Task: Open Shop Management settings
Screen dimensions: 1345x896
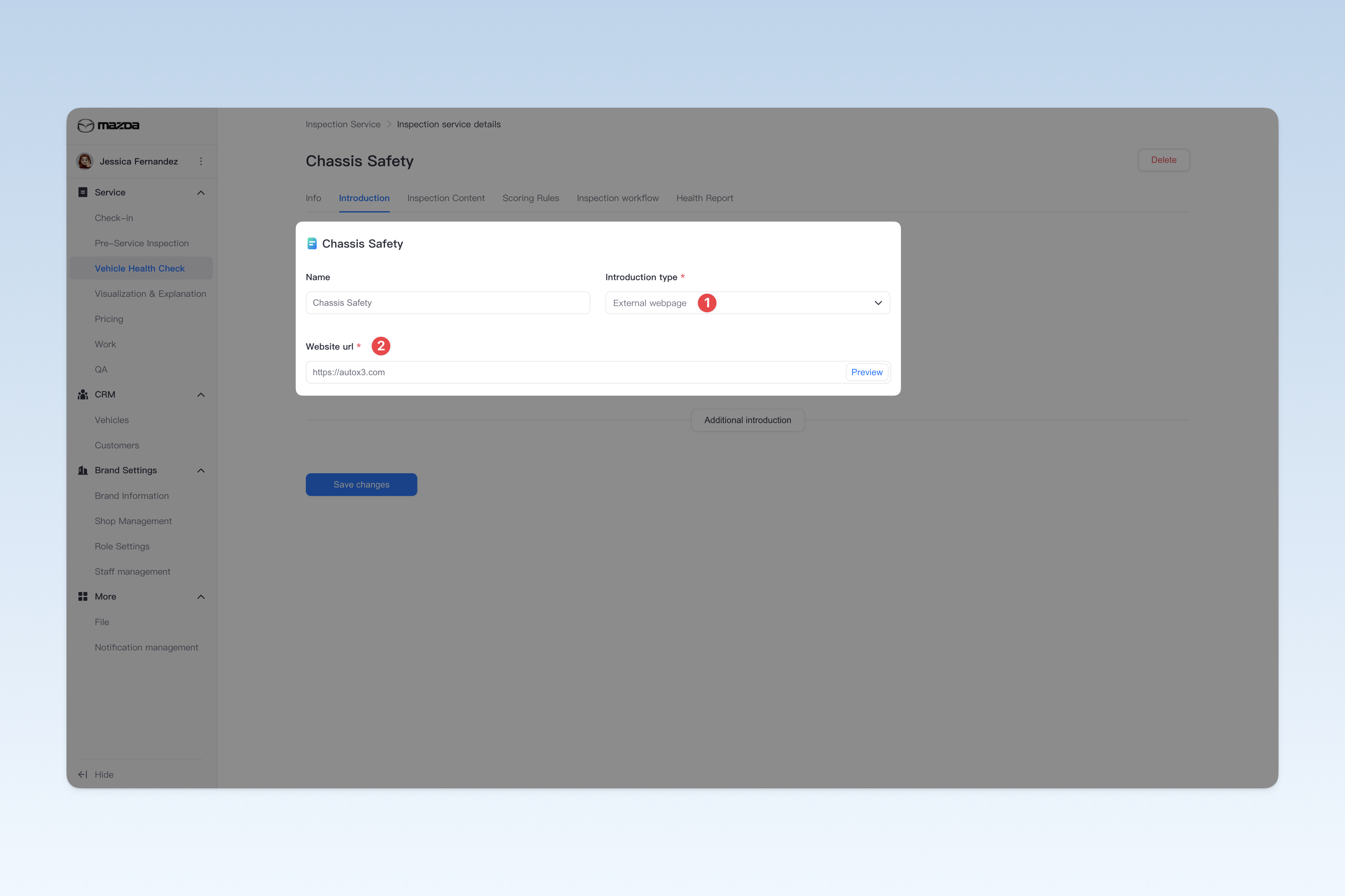Action: tap(133, 521)
